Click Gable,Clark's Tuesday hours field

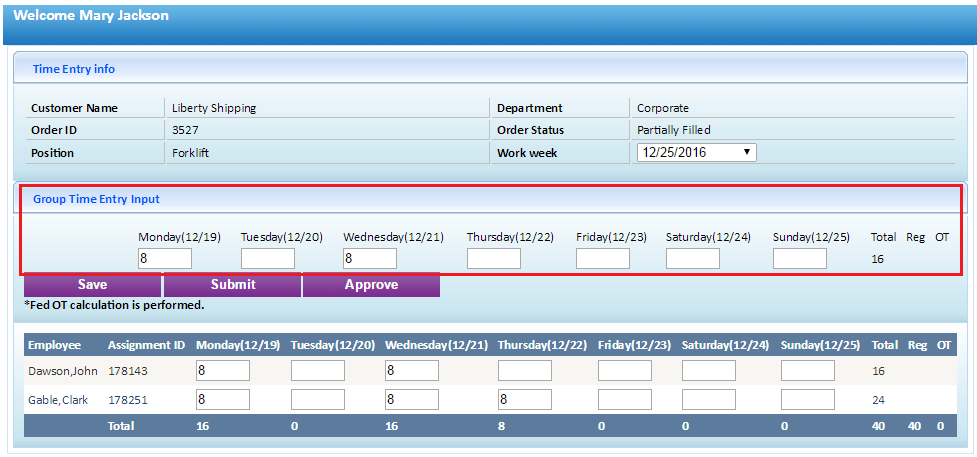pyautogui.click(x=318, y=400)
